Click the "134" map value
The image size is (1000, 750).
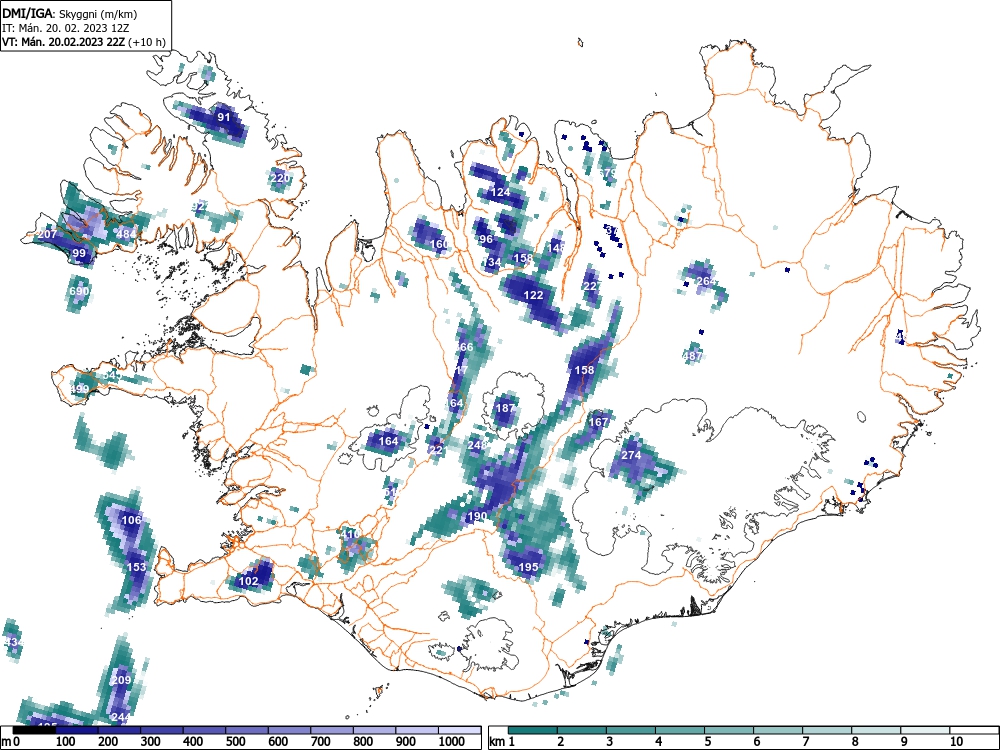click(492, 262)
